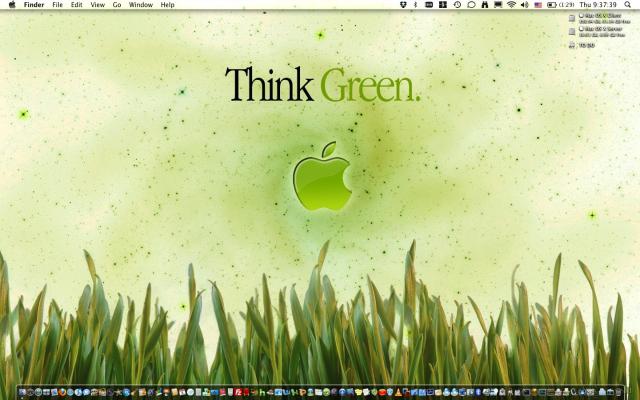The height and width of the screenshot is (400, 640).
Task: Open the View menu
Action: click(97, 4)
